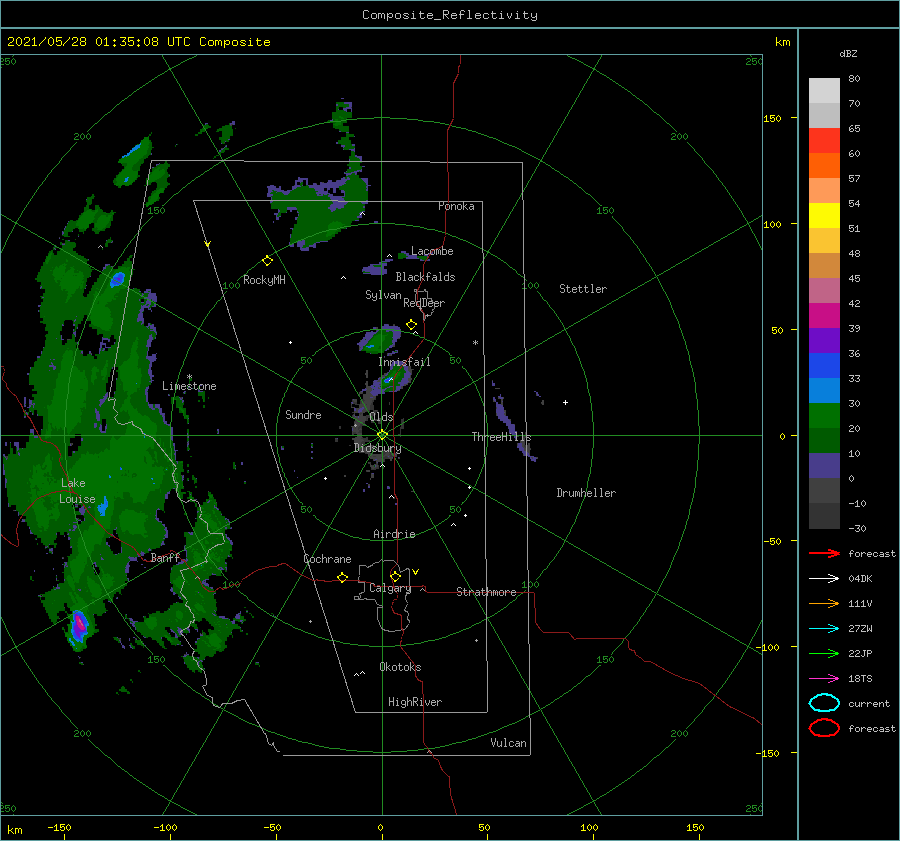Click the storm cell north of Innisfail
The width and height of the screenshot is (900, 841).
click(x=381, y=339)
